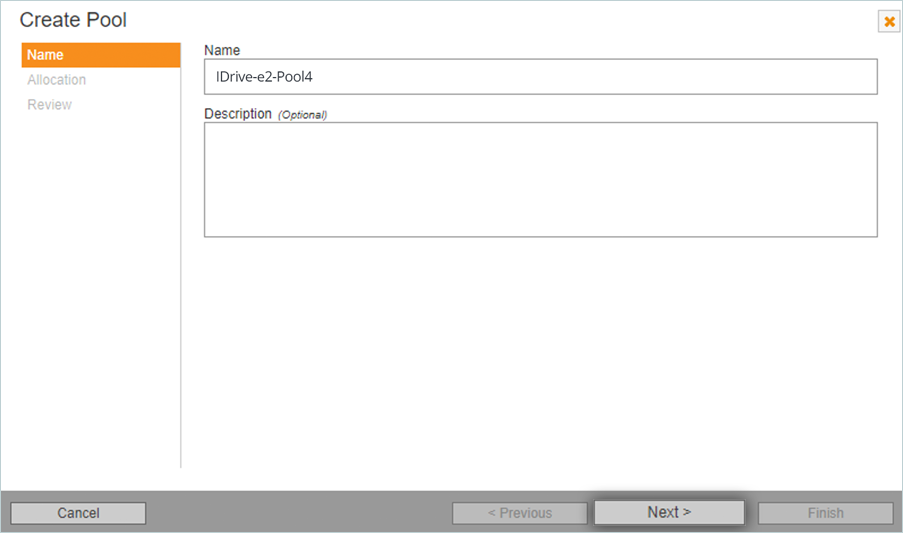Close the Create Pool dialog with X
Viewport: 903px width, 533px height.
click(889, 22)
